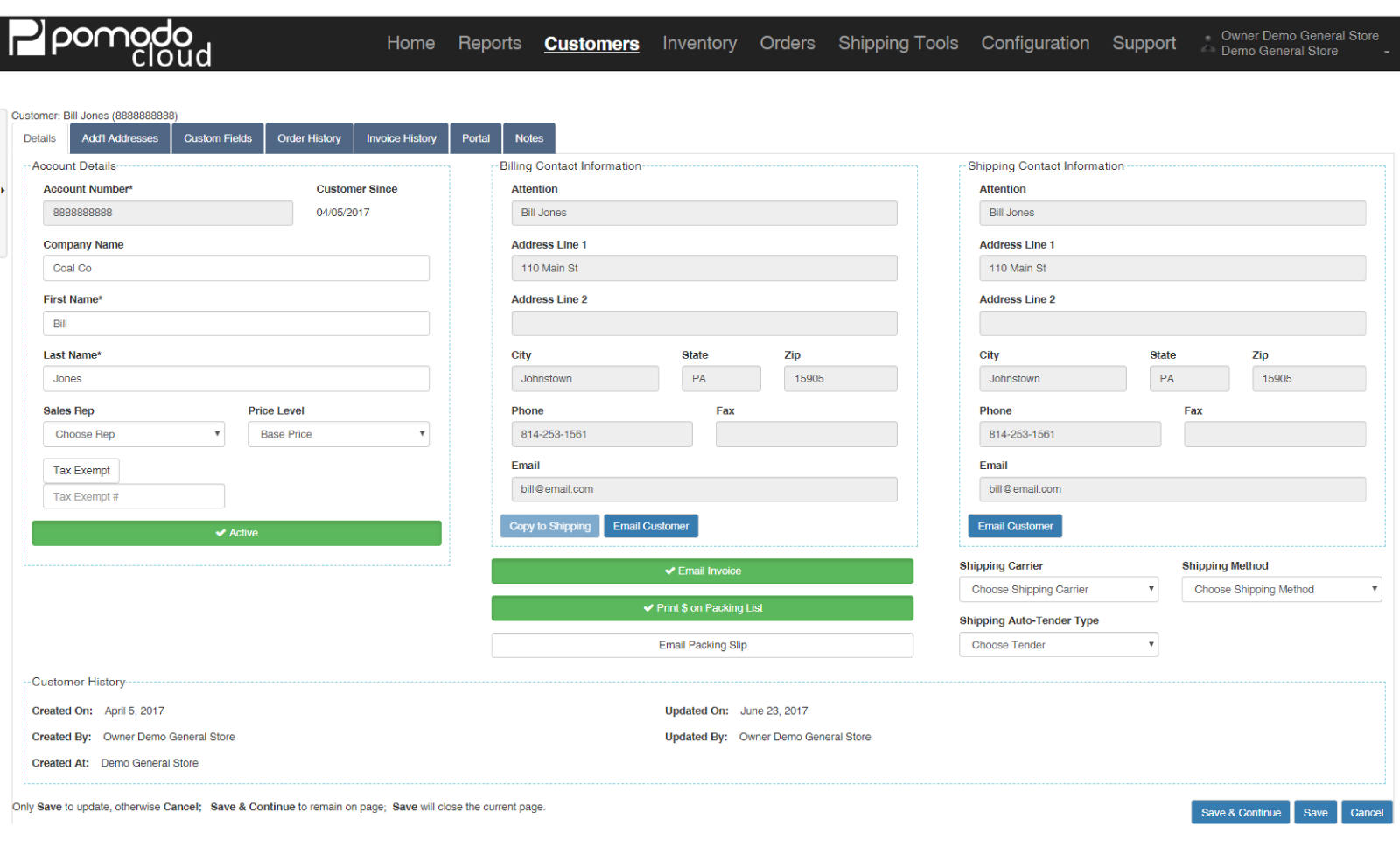Viewport: 1400px width, 855px height.
Task: Toggle the Tax Exempt button
Action: (81, 471)
